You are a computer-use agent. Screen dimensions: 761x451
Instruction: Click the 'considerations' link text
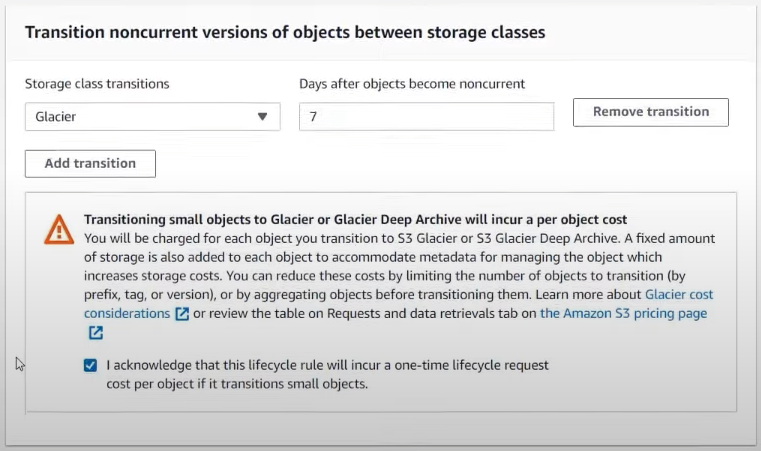coord(127,314)
